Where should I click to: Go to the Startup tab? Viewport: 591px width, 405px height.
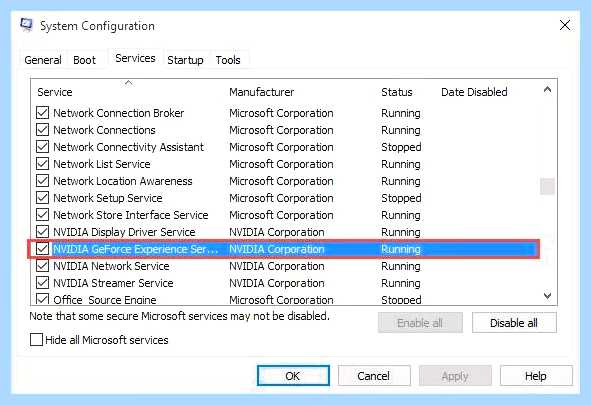tap(185, 60)
